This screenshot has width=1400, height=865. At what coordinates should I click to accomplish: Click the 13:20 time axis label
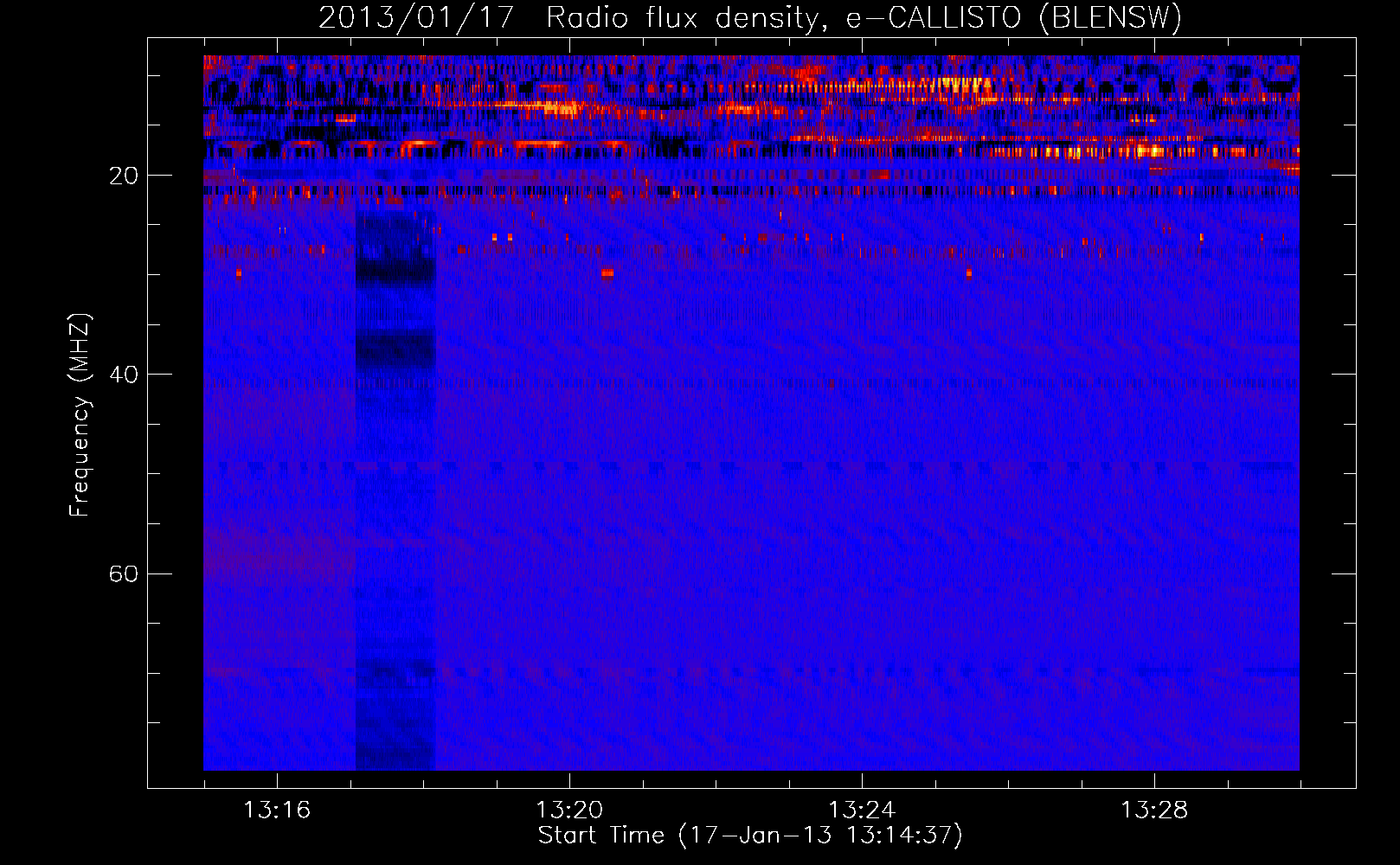[x=569, y=810]
